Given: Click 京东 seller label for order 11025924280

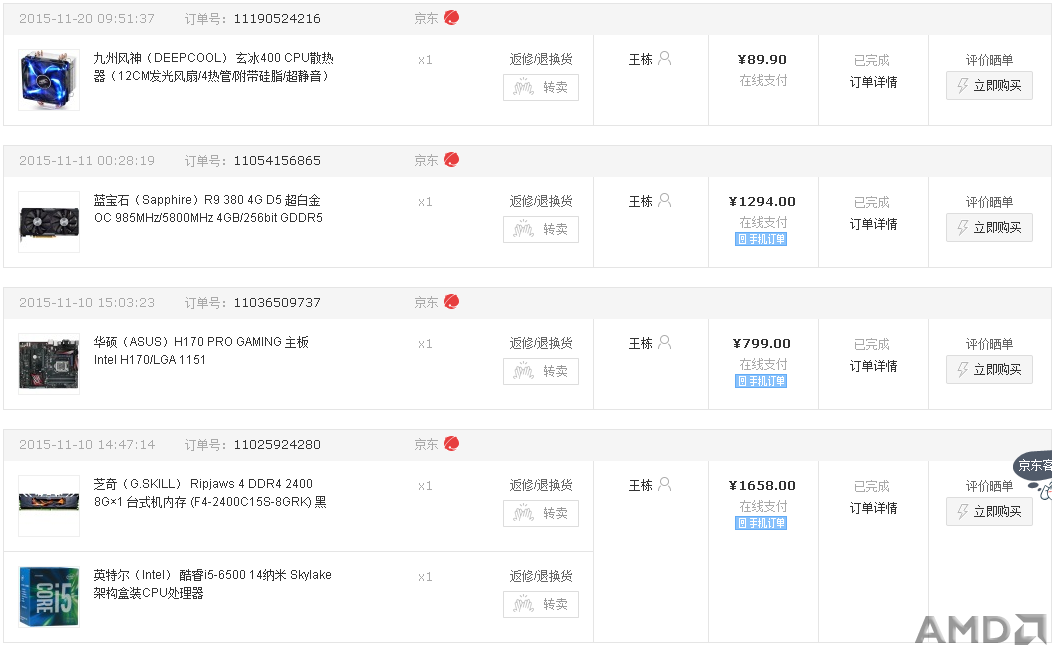Looking at the screenshot, I should [426, 445].
